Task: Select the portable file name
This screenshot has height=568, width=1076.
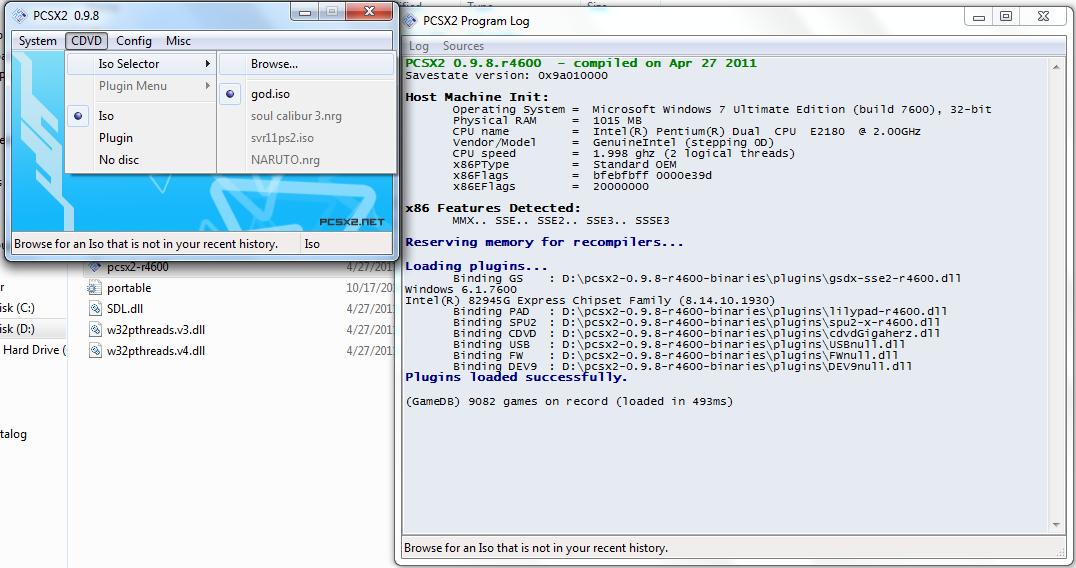Action: pos(129,288)
